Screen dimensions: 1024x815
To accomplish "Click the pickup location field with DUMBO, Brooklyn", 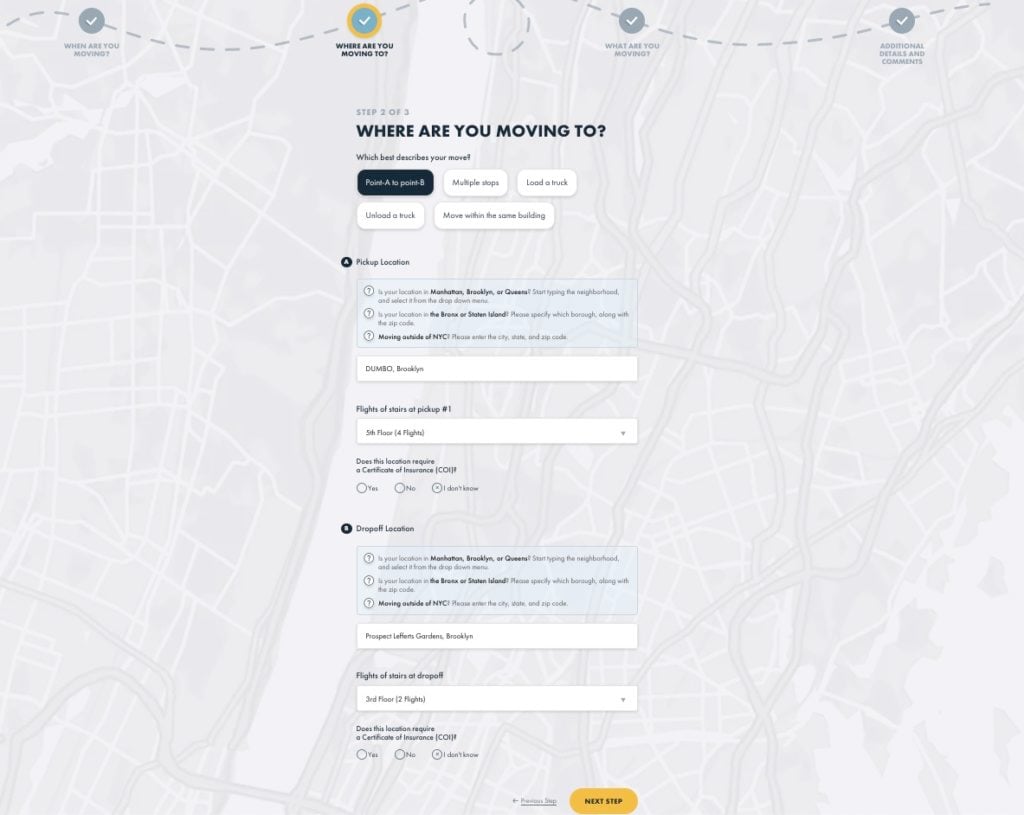I will [x=496, y=369].
